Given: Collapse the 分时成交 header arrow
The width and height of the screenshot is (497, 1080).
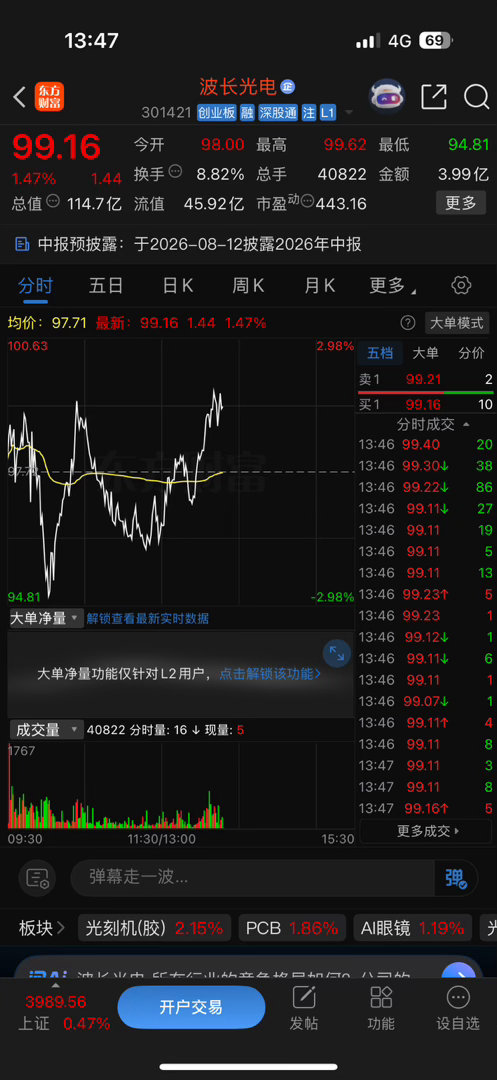Looking at the screenshot, I should coord(467,424).
